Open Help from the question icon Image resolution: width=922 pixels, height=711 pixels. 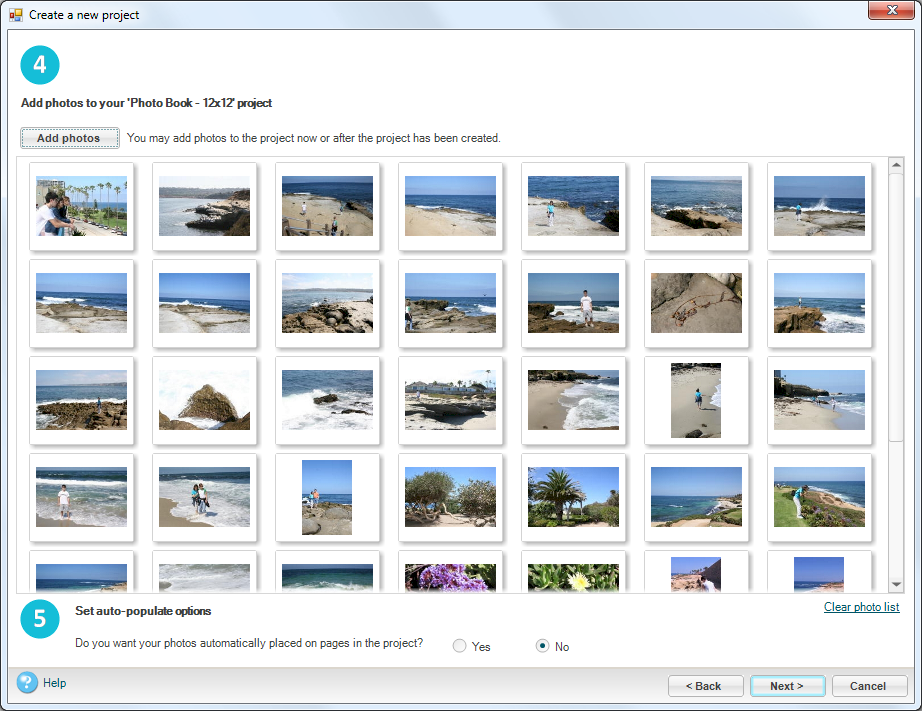27,682
